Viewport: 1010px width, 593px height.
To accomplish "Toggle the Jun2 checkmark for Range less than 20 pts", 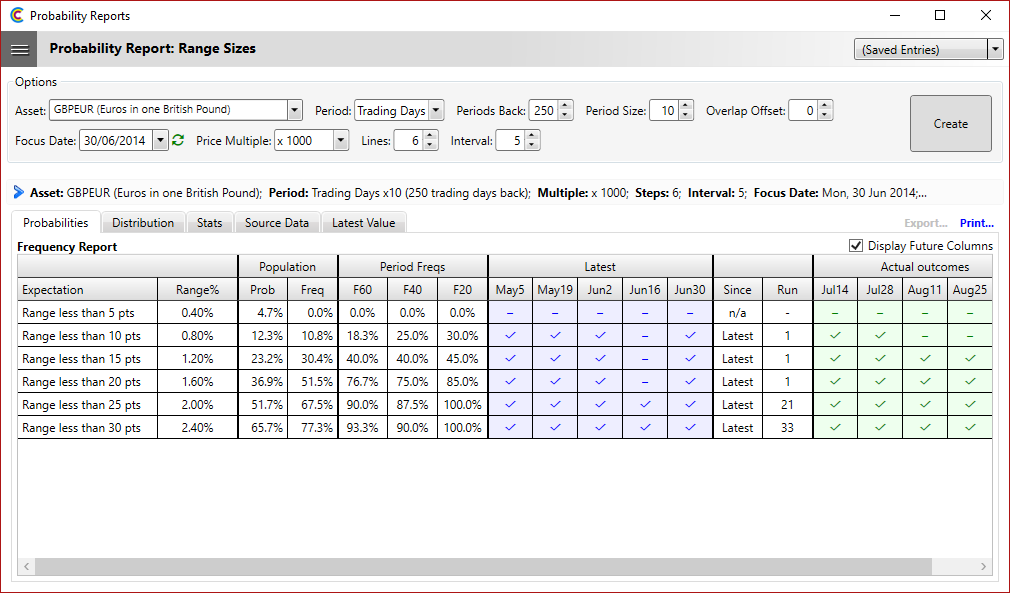I will (600, 381).
